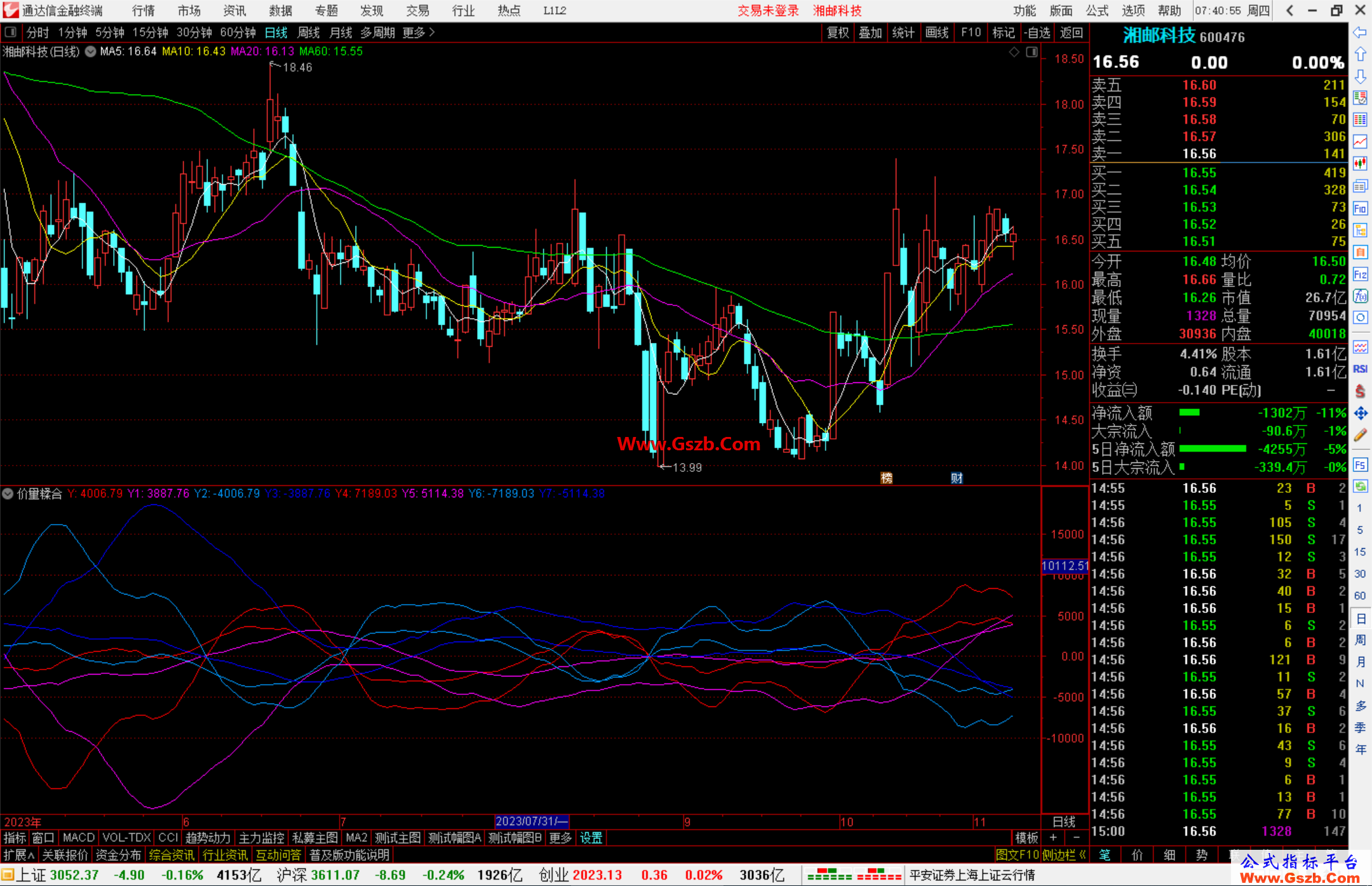Click the diamond icon at chart top-right
1372x886 pixels.
[1014, 52]
